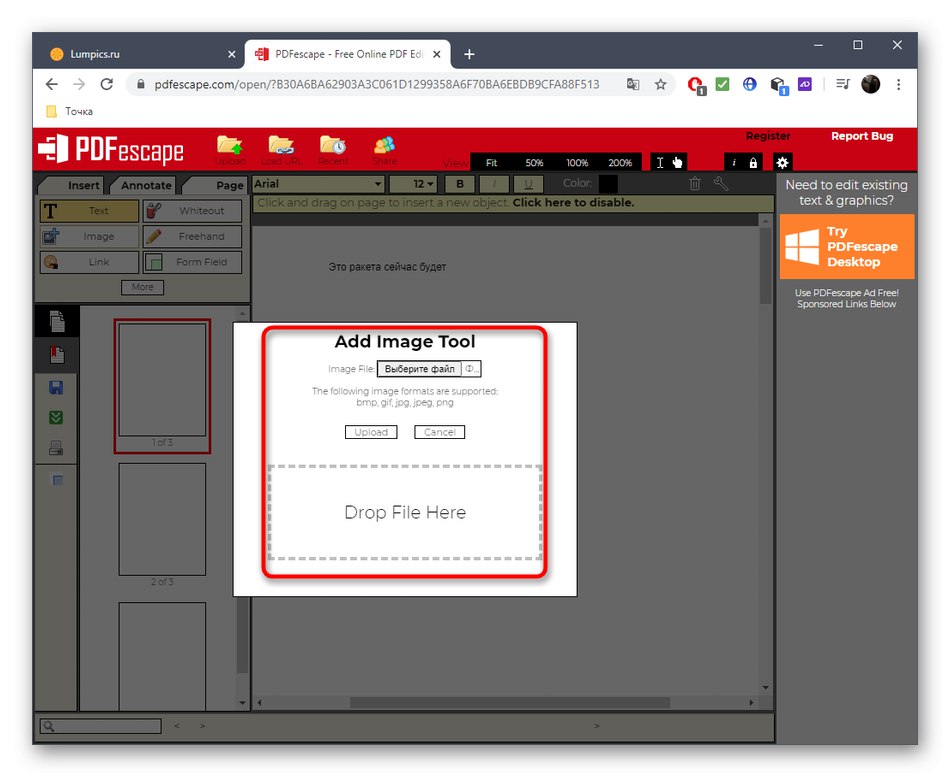Viewport: 950px width, 777px height.
Task: Toggle italic text formatting
Action: (x=493, y=184)
